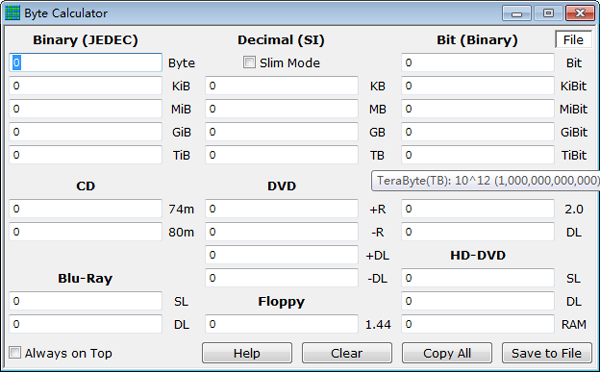Click the Blu-Ray heading label

coord(85,278)
